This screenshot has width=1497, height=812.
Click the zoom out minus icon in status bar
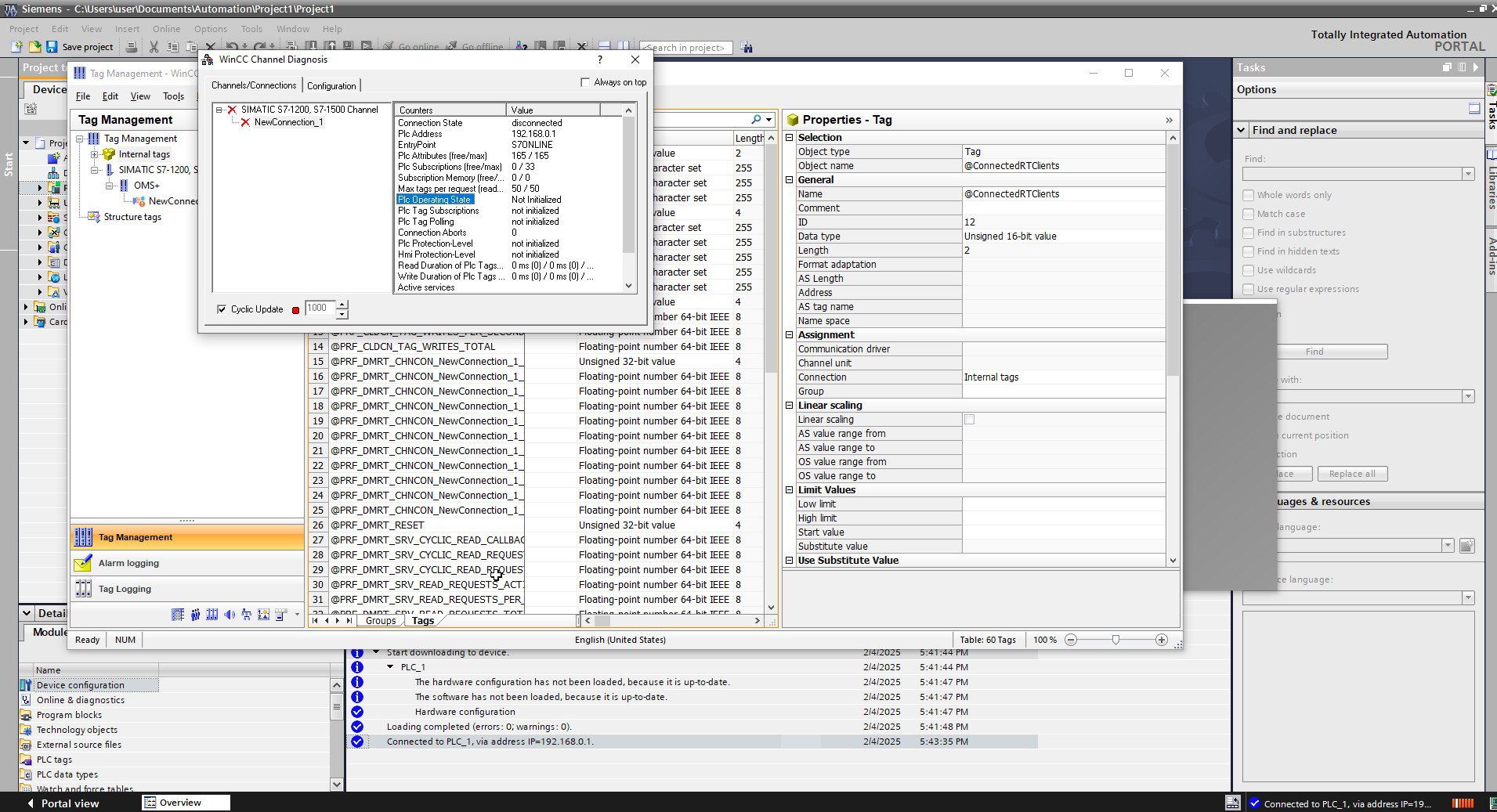click(x=1071, y=640)
